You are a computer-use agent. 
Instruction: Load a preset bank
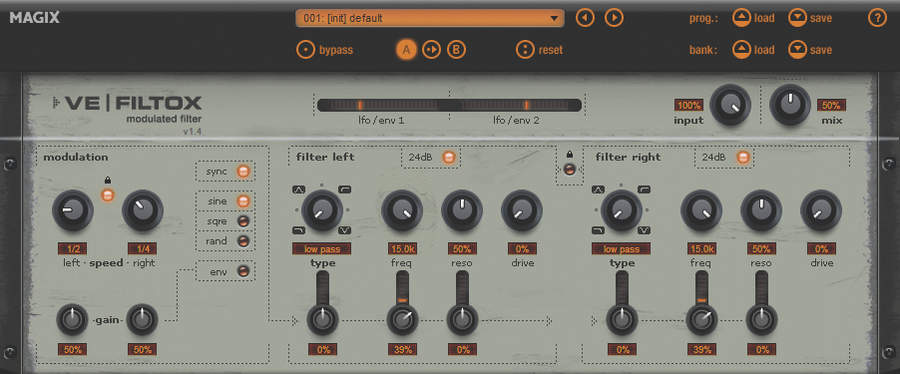coord(754,50)
